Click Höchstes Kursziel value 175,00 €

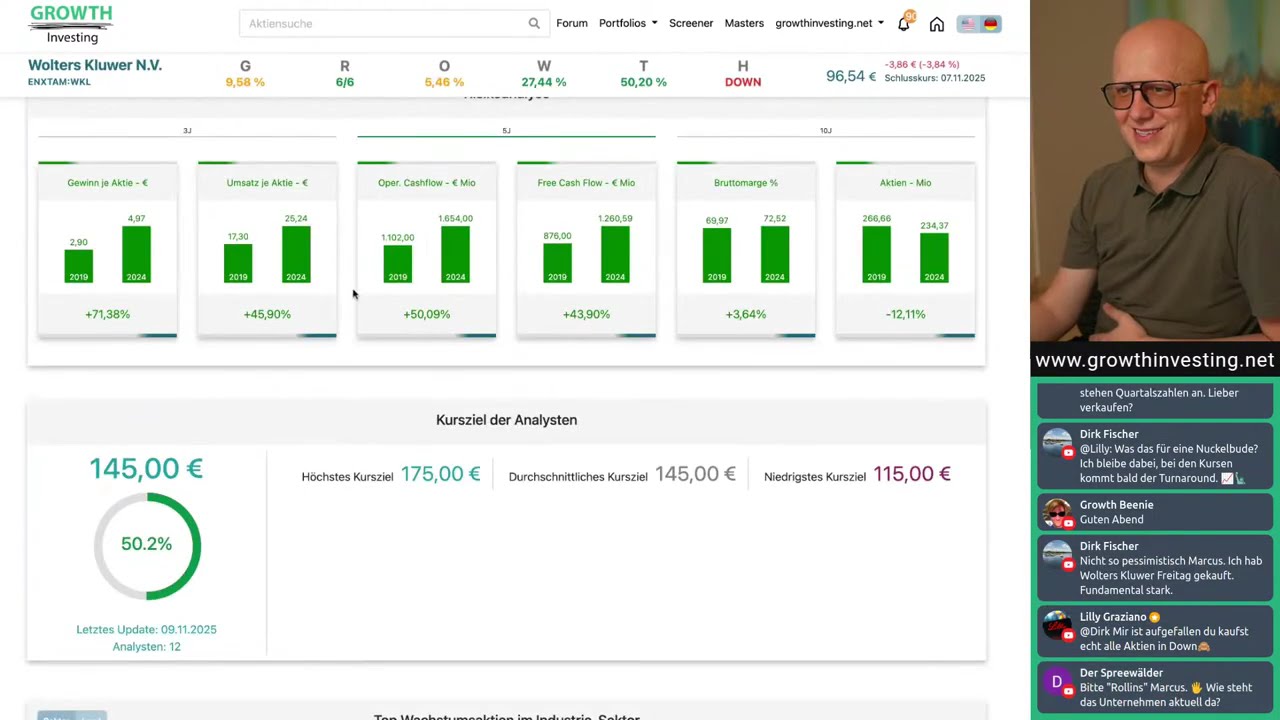click(x=440, y=474)
